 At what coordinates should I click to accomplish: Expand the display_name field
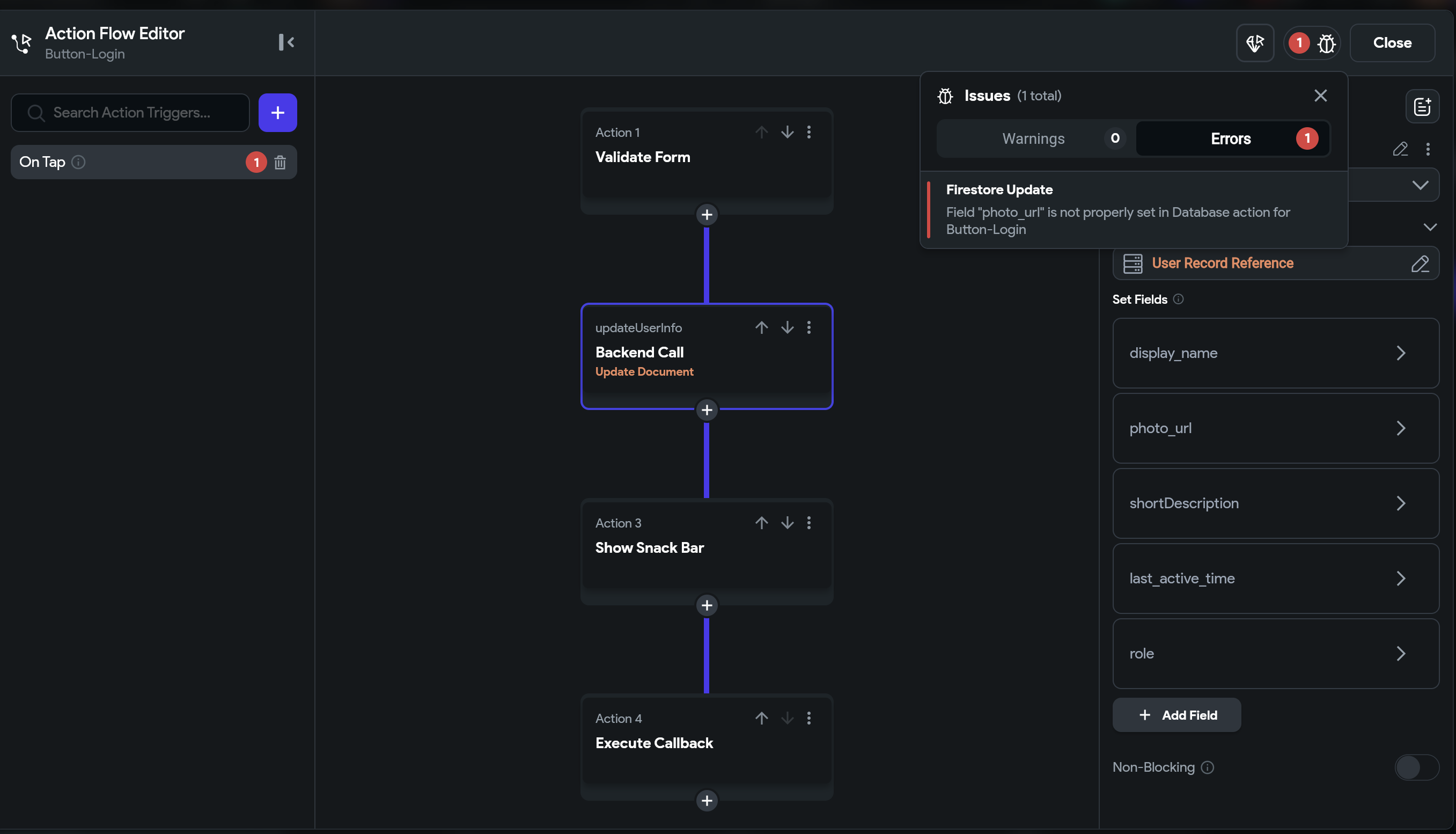coord(1276,354)
